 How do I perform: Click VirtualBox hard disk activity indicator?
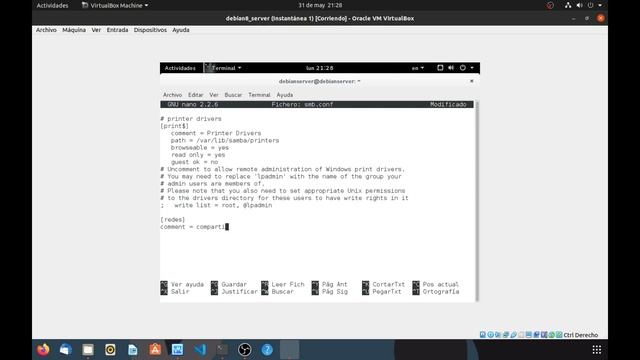click(483, 335)
